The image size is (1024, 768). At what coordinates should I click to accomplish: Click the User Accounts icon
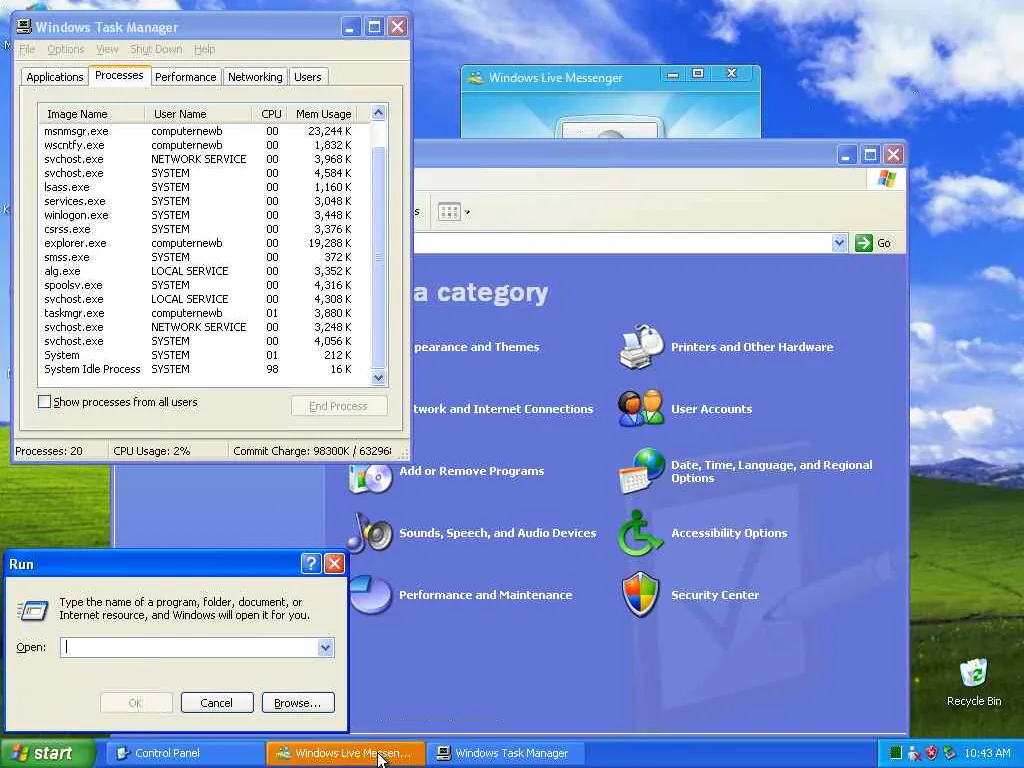(641, 409)
